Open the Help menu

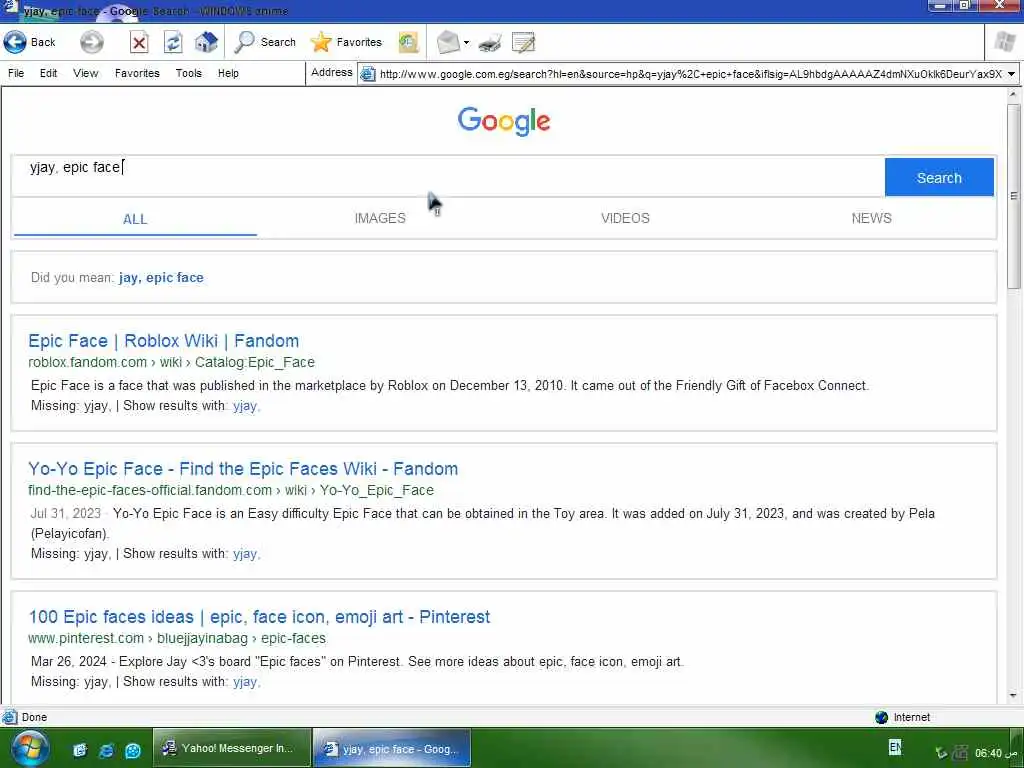point(228,73)
